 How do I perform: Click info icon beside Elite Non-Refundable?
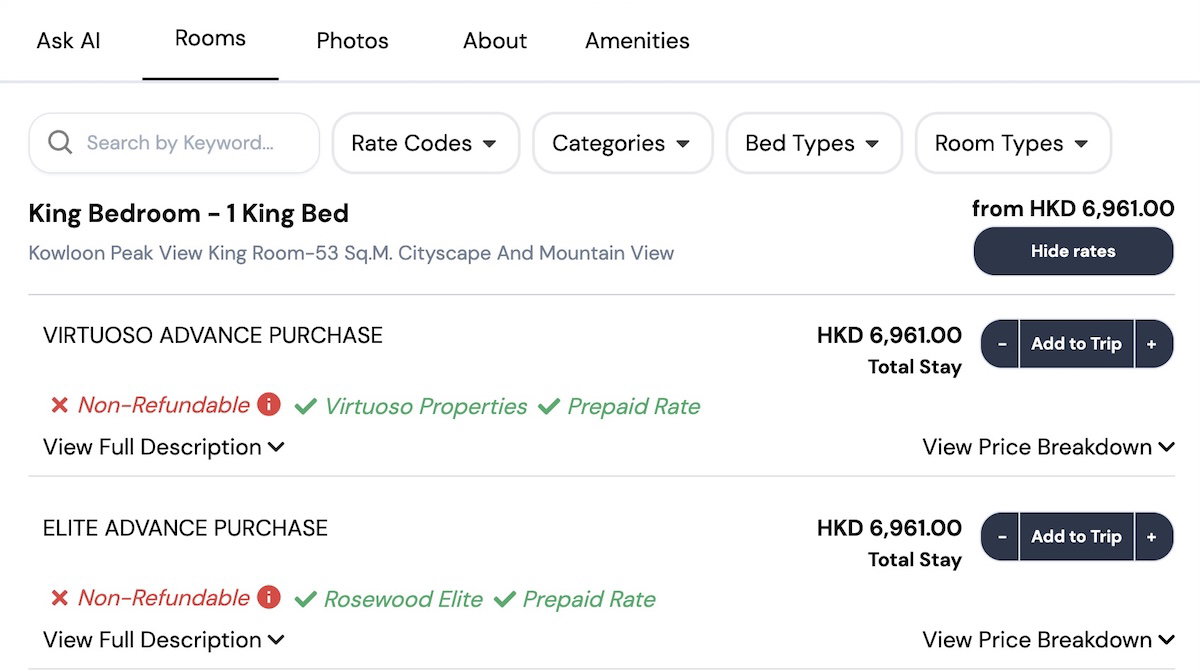point(268,598)
